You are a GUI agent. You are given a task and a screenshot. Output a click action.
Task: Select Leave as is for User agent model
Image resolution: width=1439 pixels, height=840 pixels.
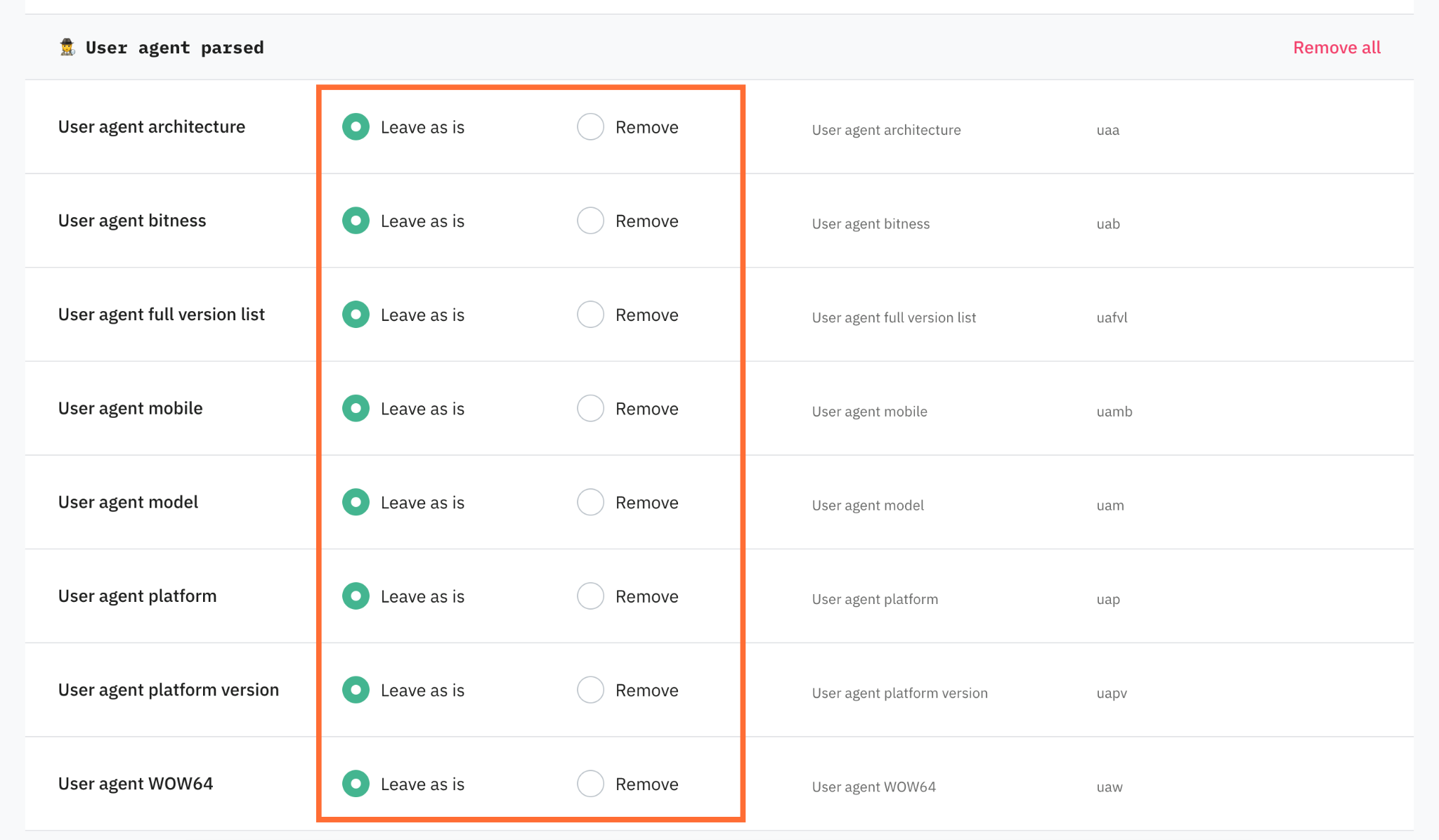tap(356, 502)
